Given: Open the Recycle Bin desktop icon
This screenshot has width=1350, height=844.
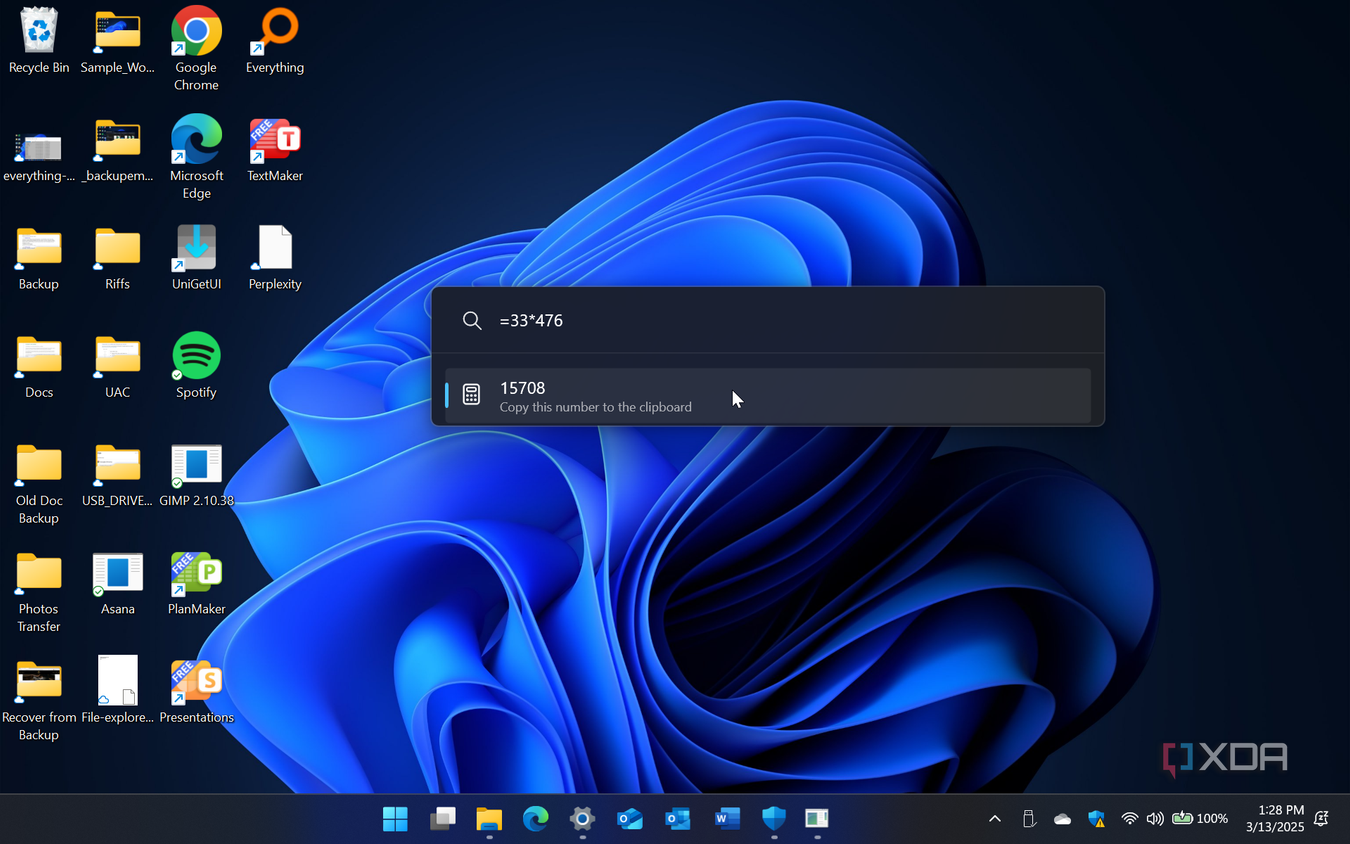Looking at the screenshot, I should click(39, 41).
